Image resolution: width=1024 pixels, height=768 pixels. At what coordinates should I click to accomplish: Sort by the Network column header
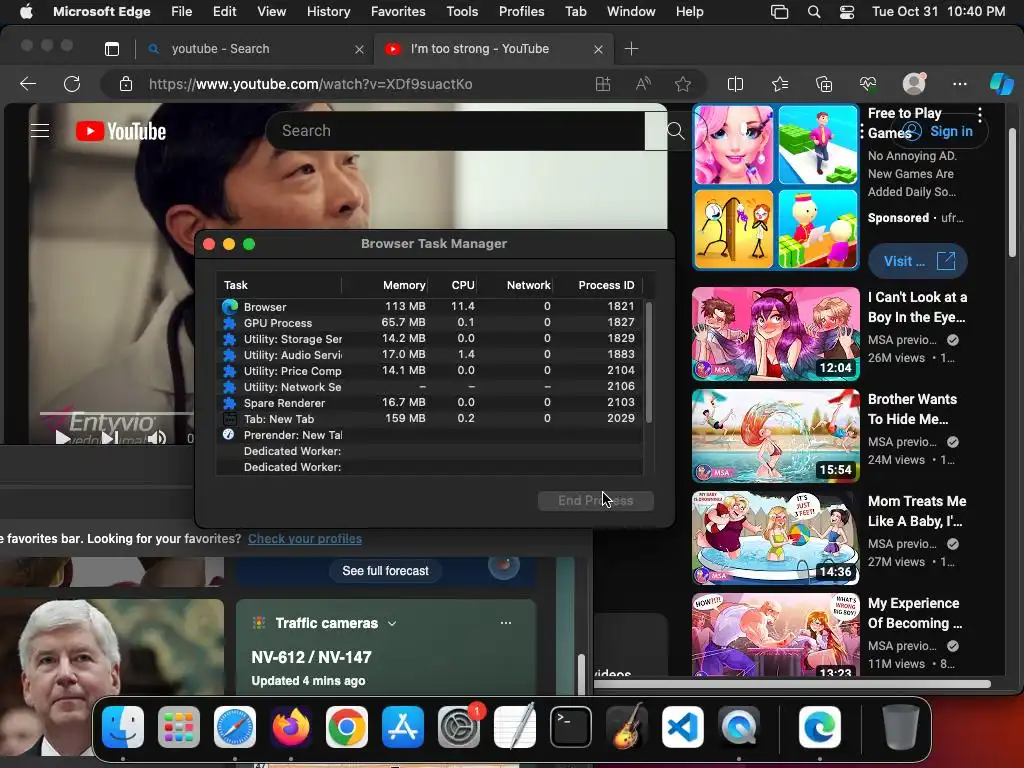click(x=528, y=285)
